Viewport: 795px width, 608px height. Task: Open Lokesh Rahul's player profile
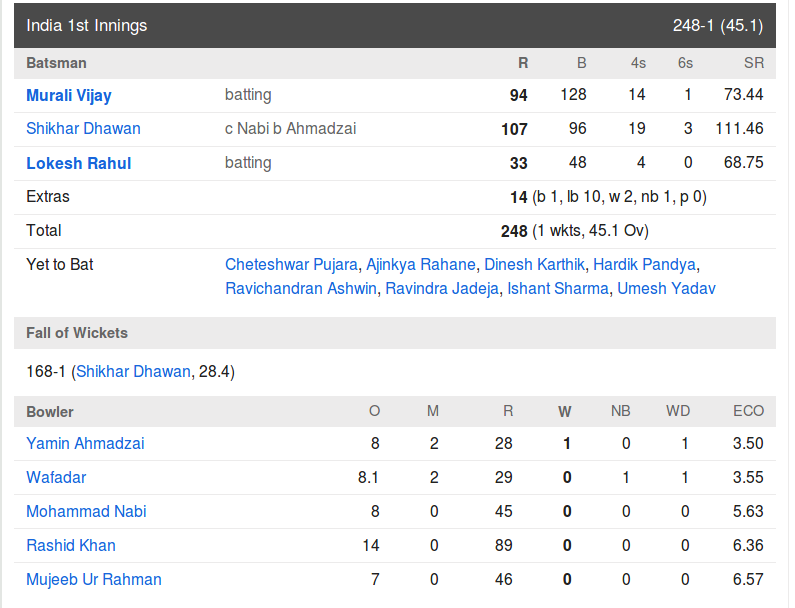pyautogui.click(x=79, y=163)
